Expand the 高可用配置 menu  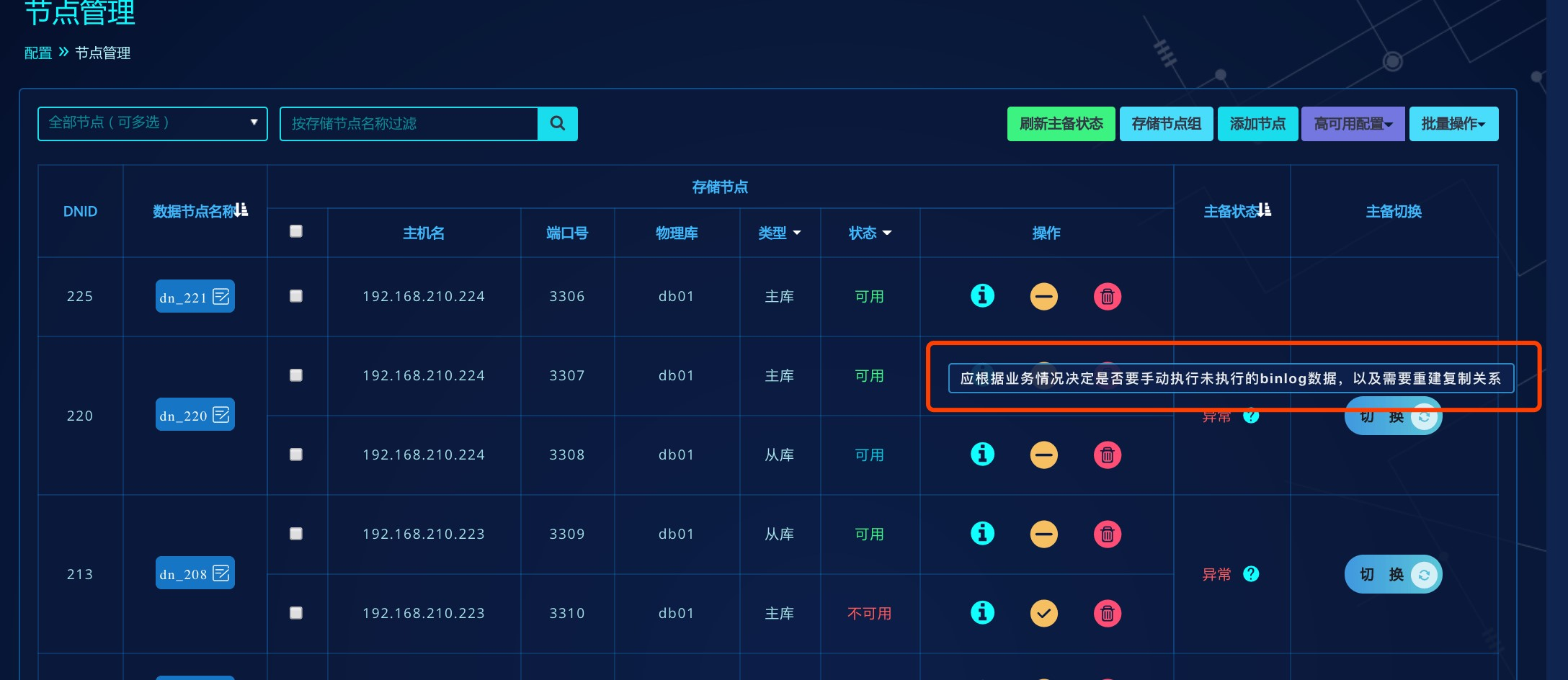point(1353,123)
